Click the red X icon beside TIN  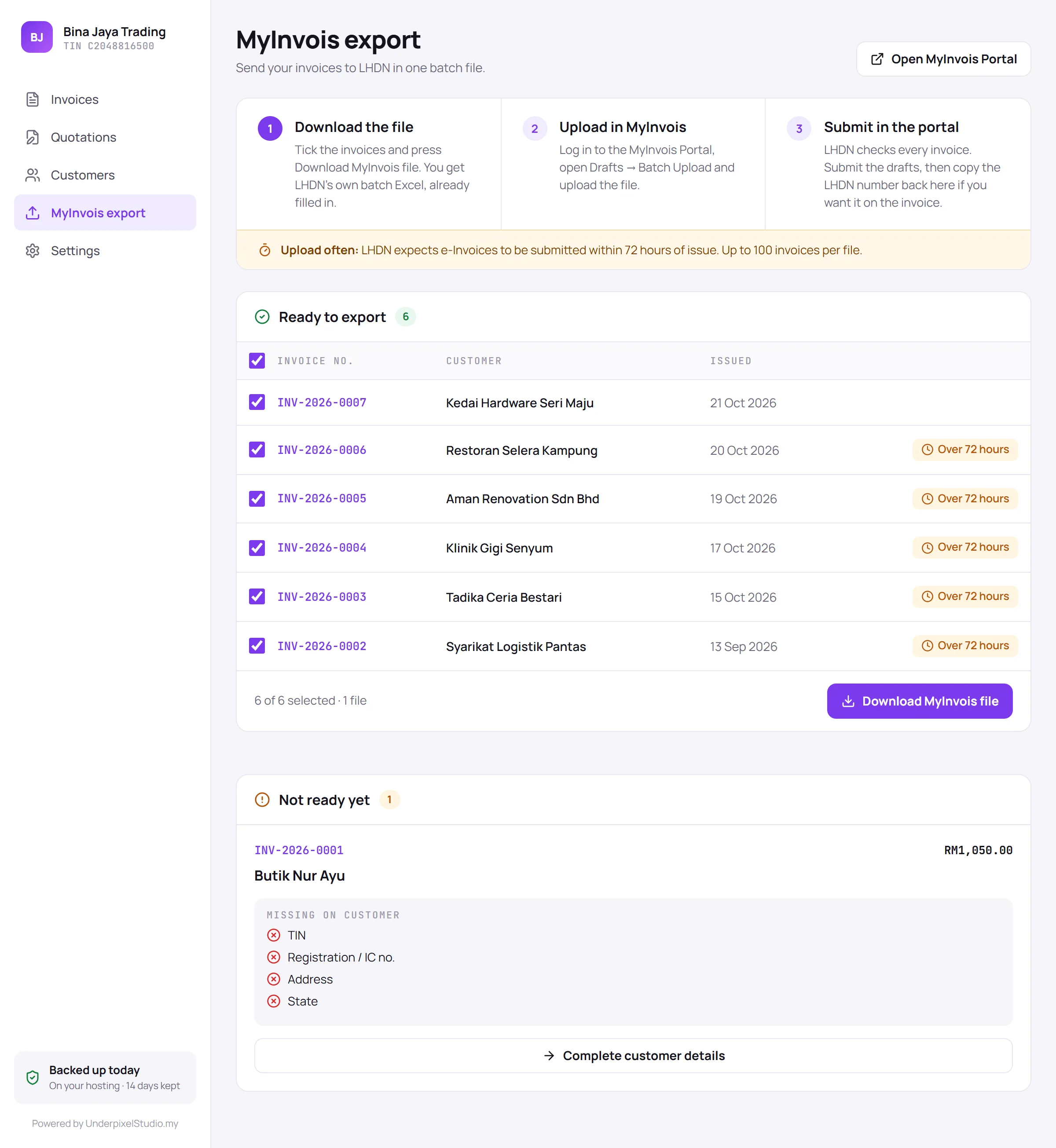pos(274,935)
